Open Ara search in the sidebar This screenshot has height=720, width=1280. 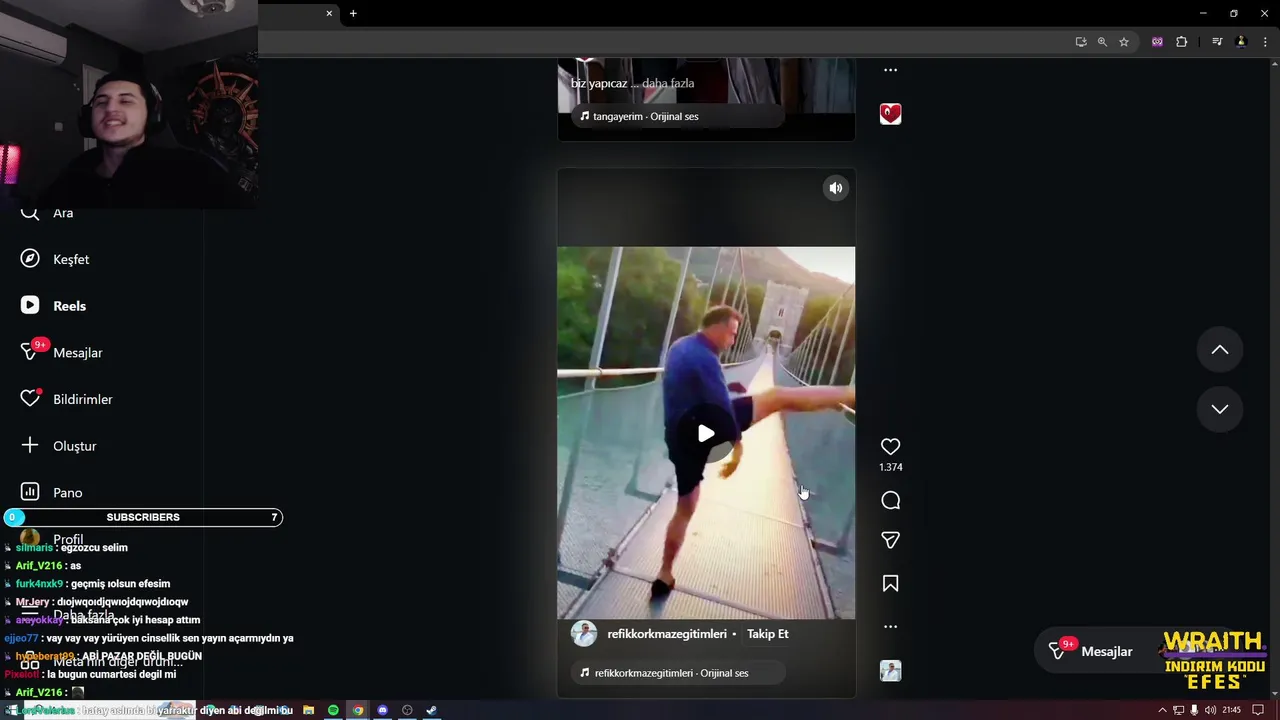point(48,213)
